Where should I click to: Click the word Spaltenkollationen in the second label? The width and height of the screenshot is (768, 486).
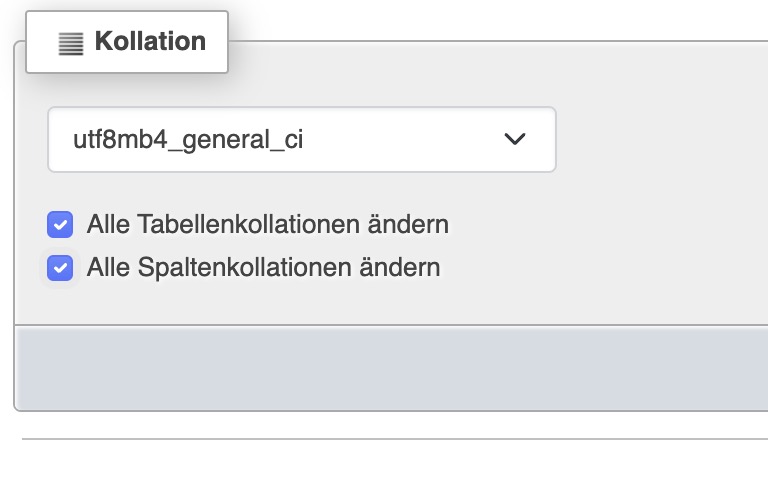[244, 267]
